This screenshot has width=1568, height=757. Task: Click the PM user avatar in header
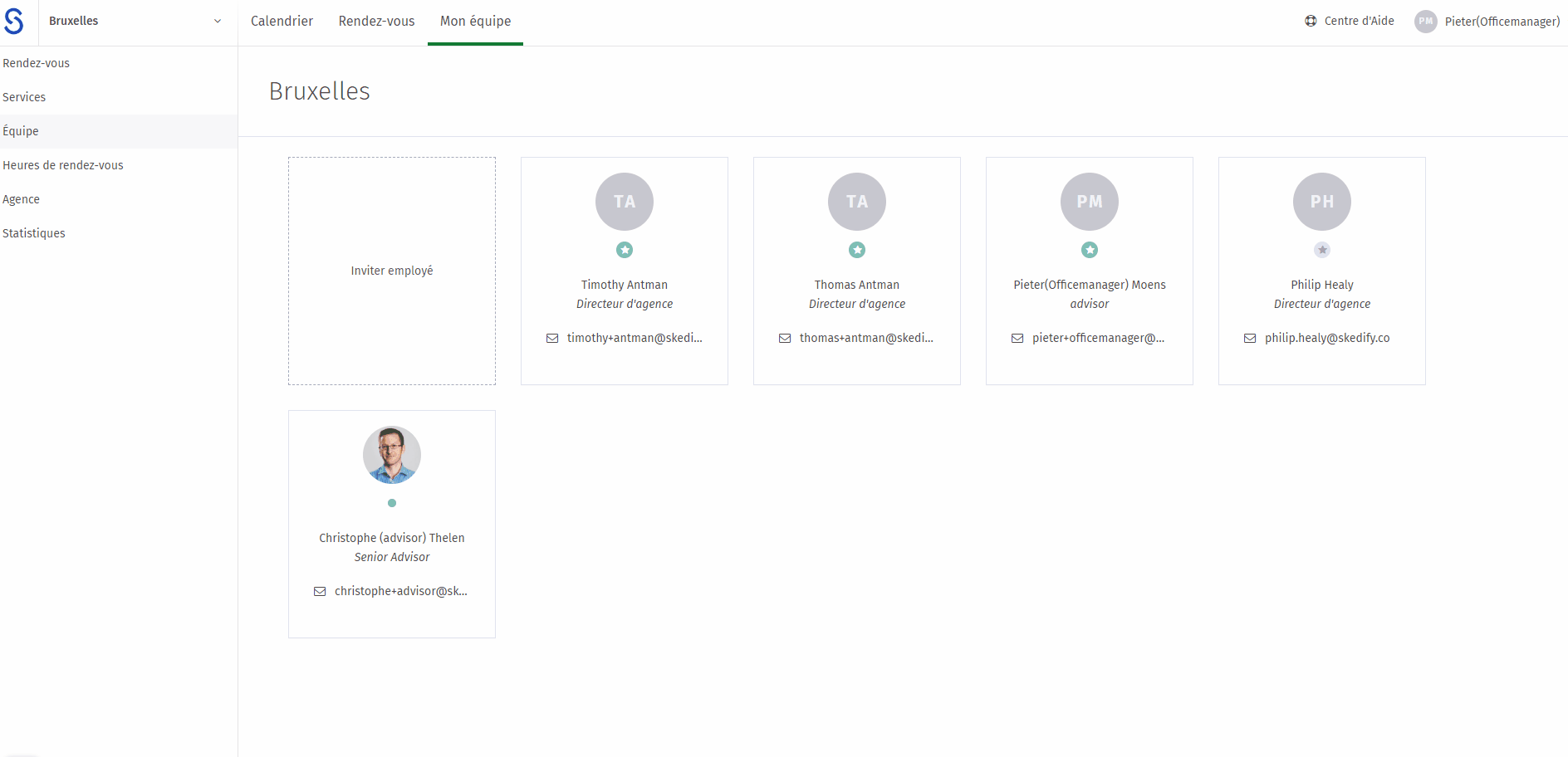pos(1426,22)
